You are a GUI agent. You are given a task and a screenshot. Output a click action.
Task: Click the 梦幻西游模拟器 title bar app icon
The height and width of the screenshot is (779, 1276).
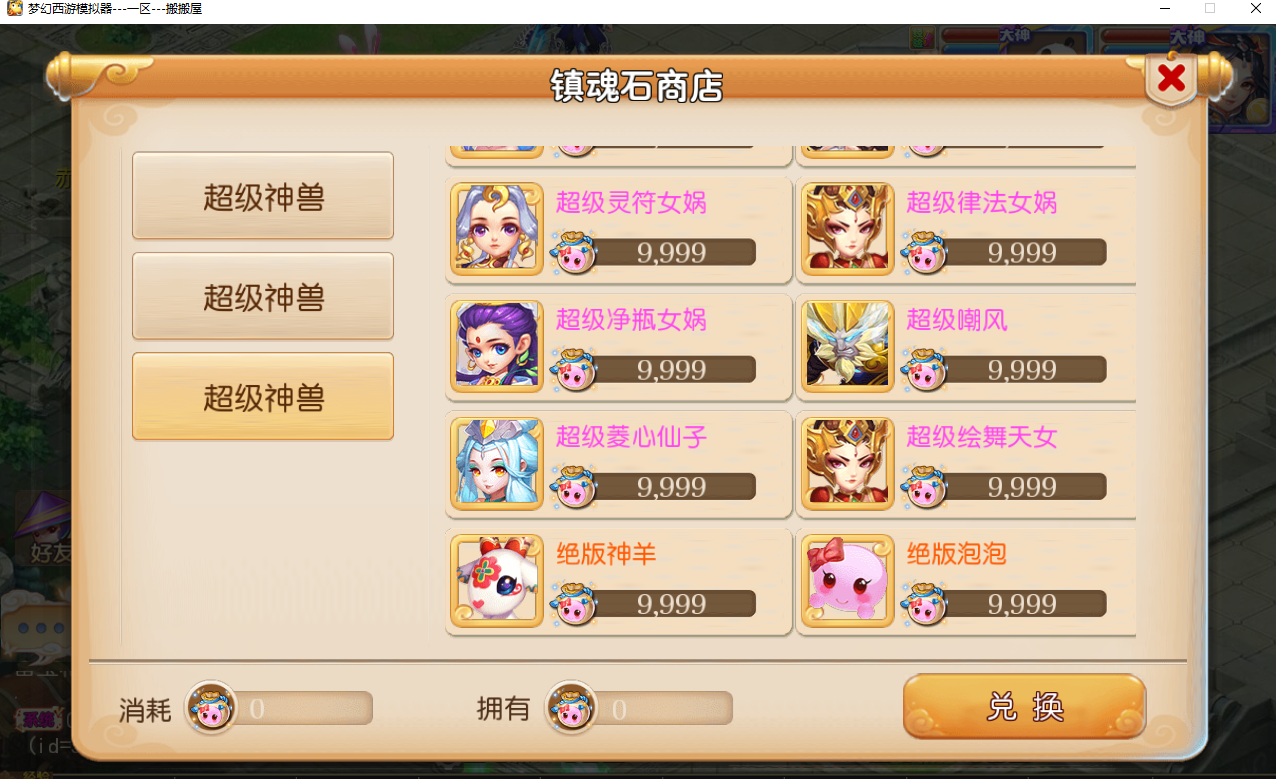click(x=14, y=8)
